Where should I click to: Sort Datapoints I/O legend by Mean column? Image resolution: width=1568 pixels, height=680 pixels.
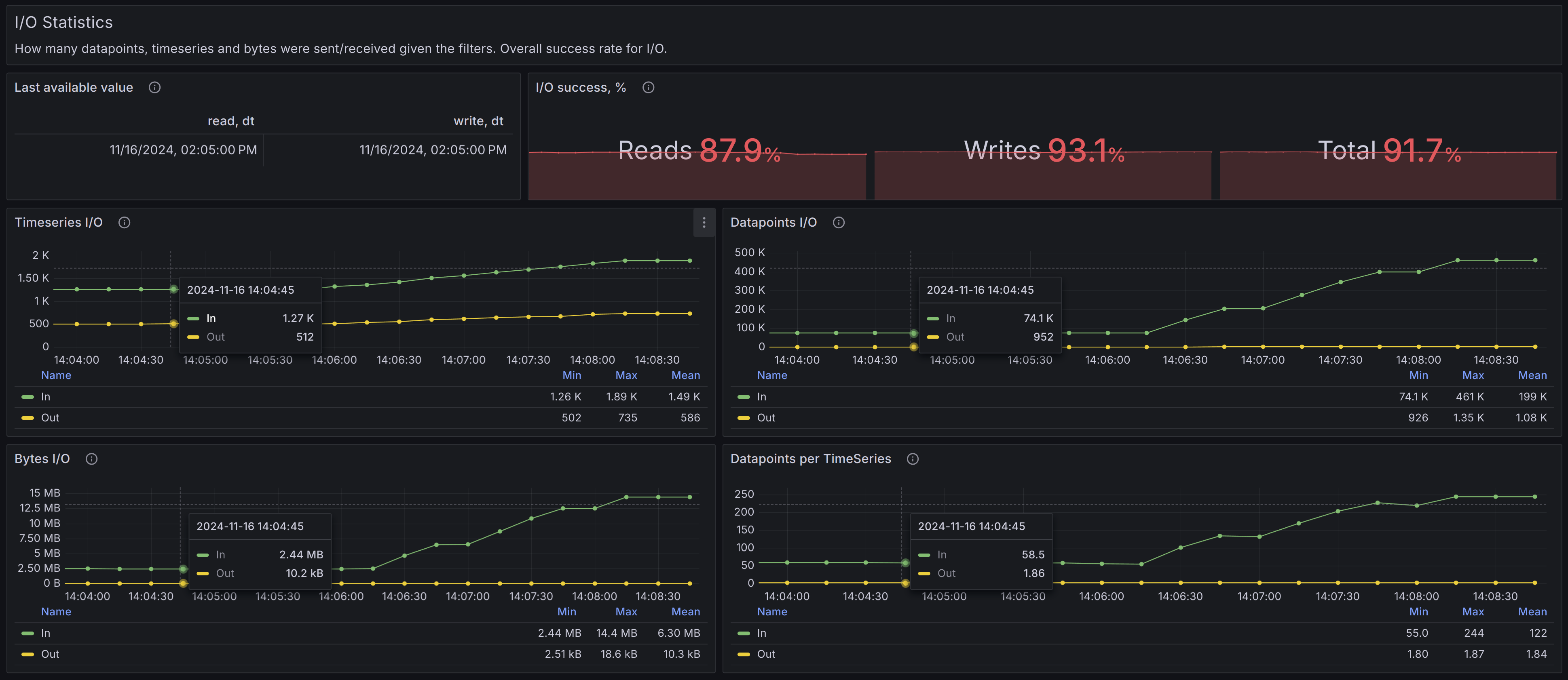(x=1532, y=375)
